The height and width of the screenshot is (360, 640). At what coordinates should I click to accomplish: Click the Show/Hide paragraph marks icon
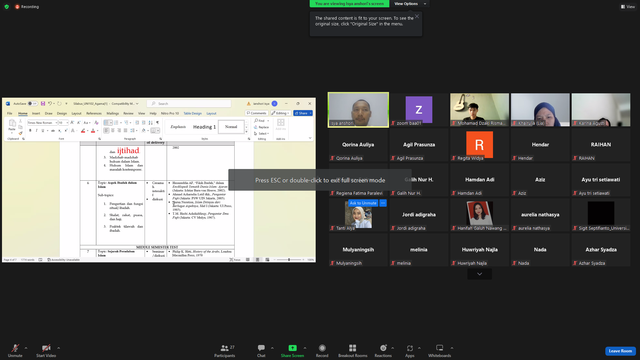pos(158,122)
